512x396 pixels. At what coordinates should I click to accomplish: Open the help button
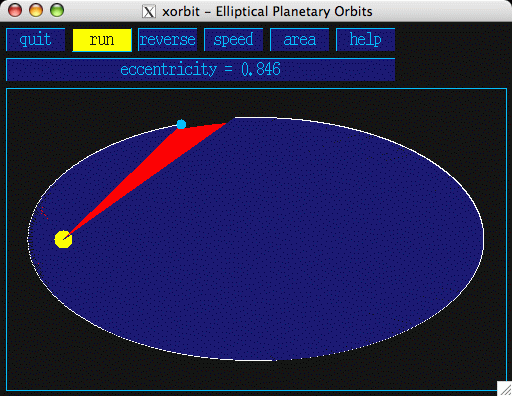365,40
